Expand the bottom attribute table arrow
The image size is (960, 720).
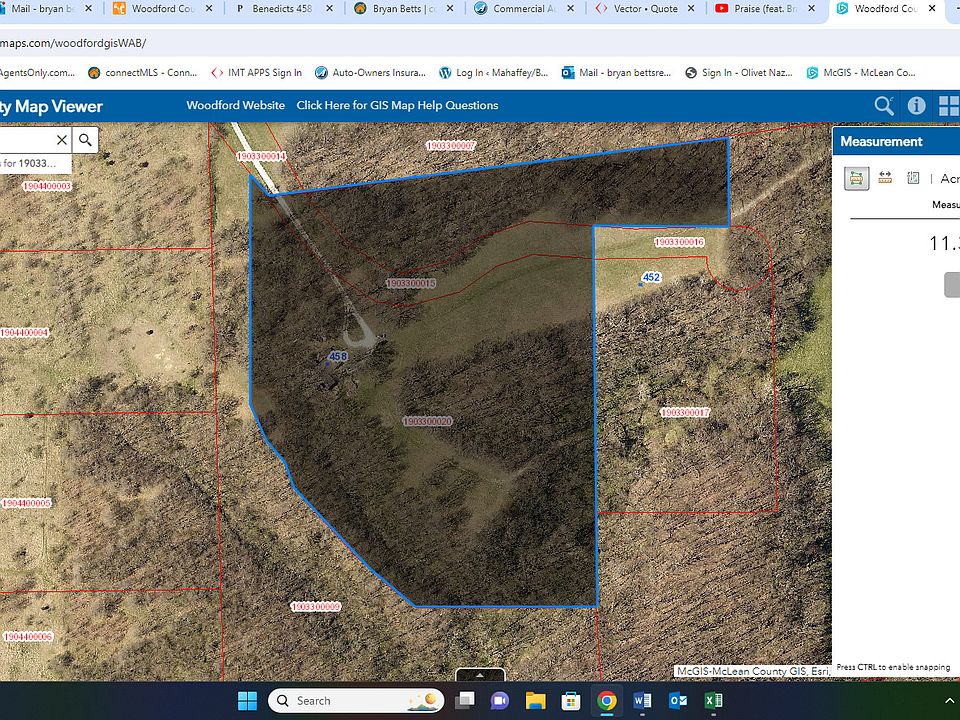tap(479, 675)
